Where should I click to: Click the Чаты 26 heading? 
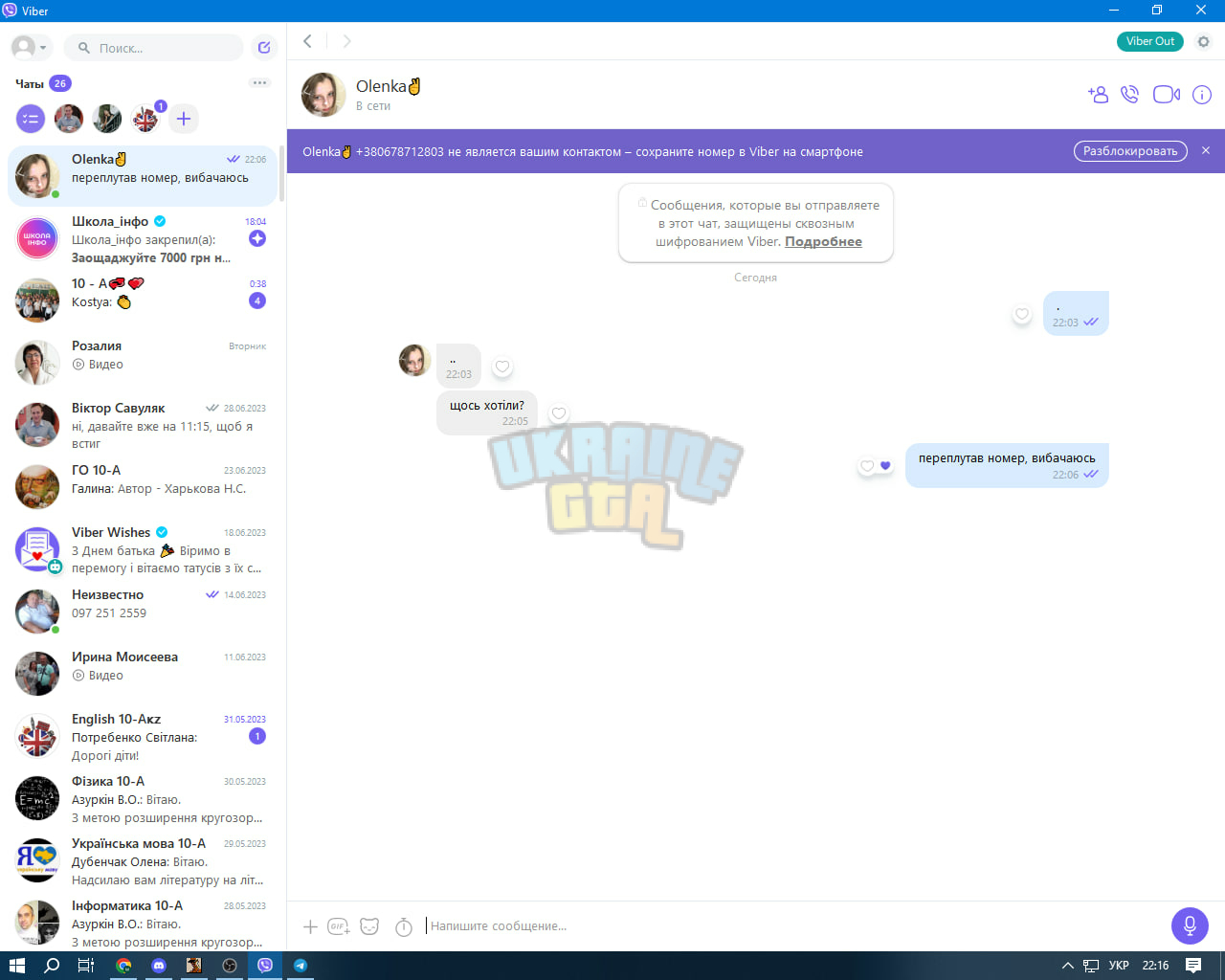(43, 83)
